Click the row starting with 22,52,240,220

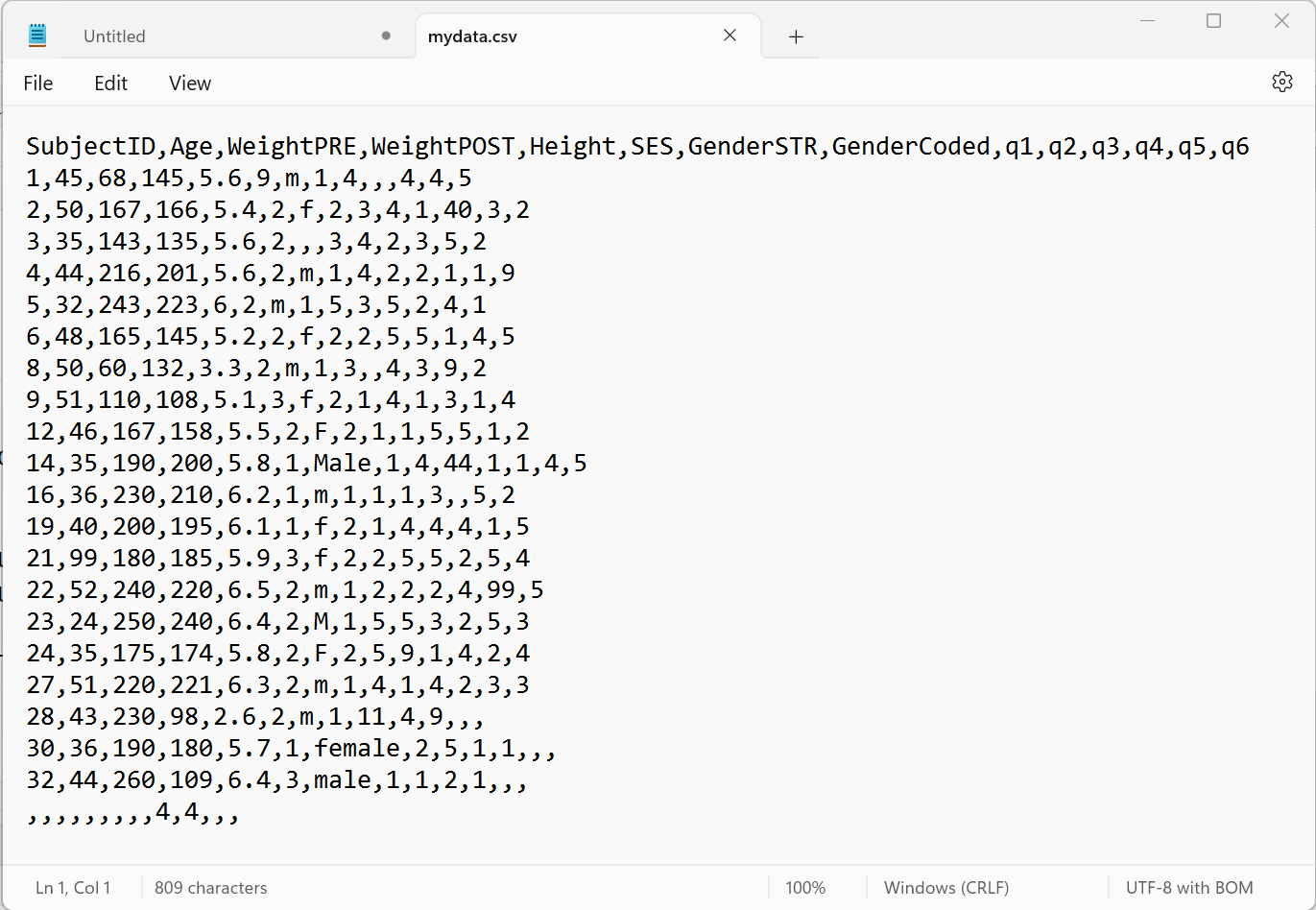coord(285,590)
